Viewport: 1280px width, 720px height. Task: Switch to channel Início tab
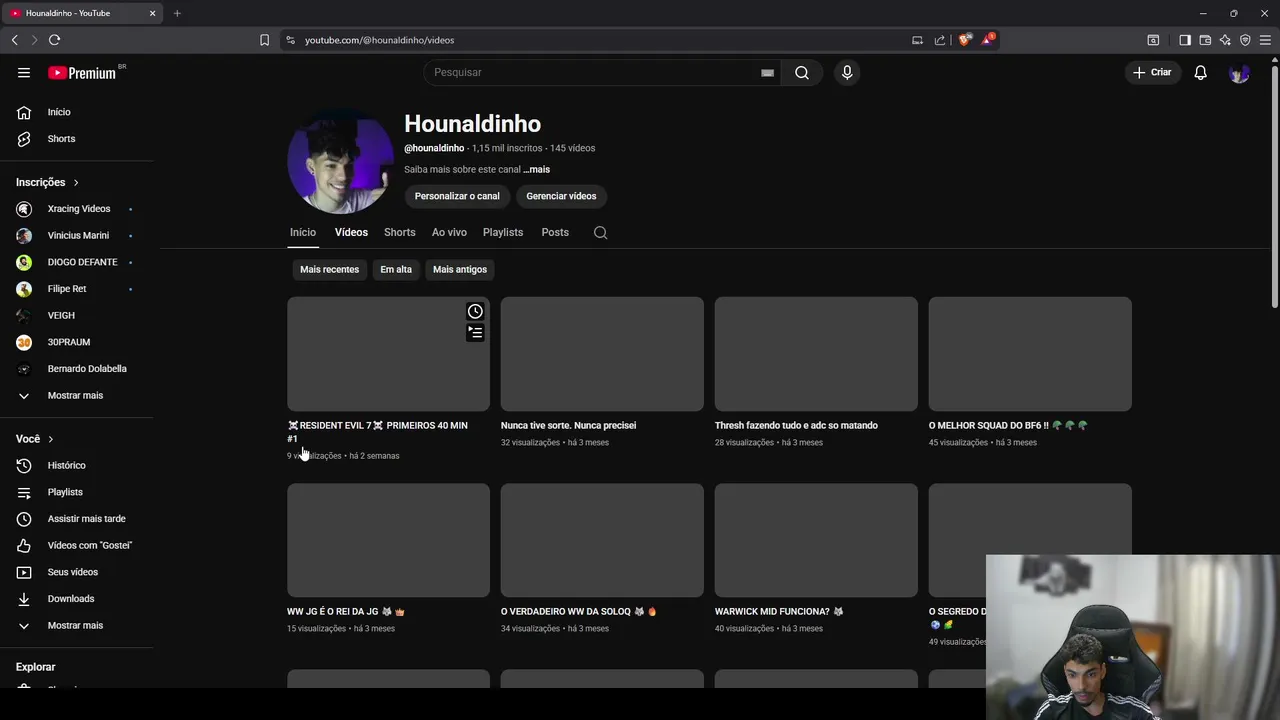(x=303, y=232)
